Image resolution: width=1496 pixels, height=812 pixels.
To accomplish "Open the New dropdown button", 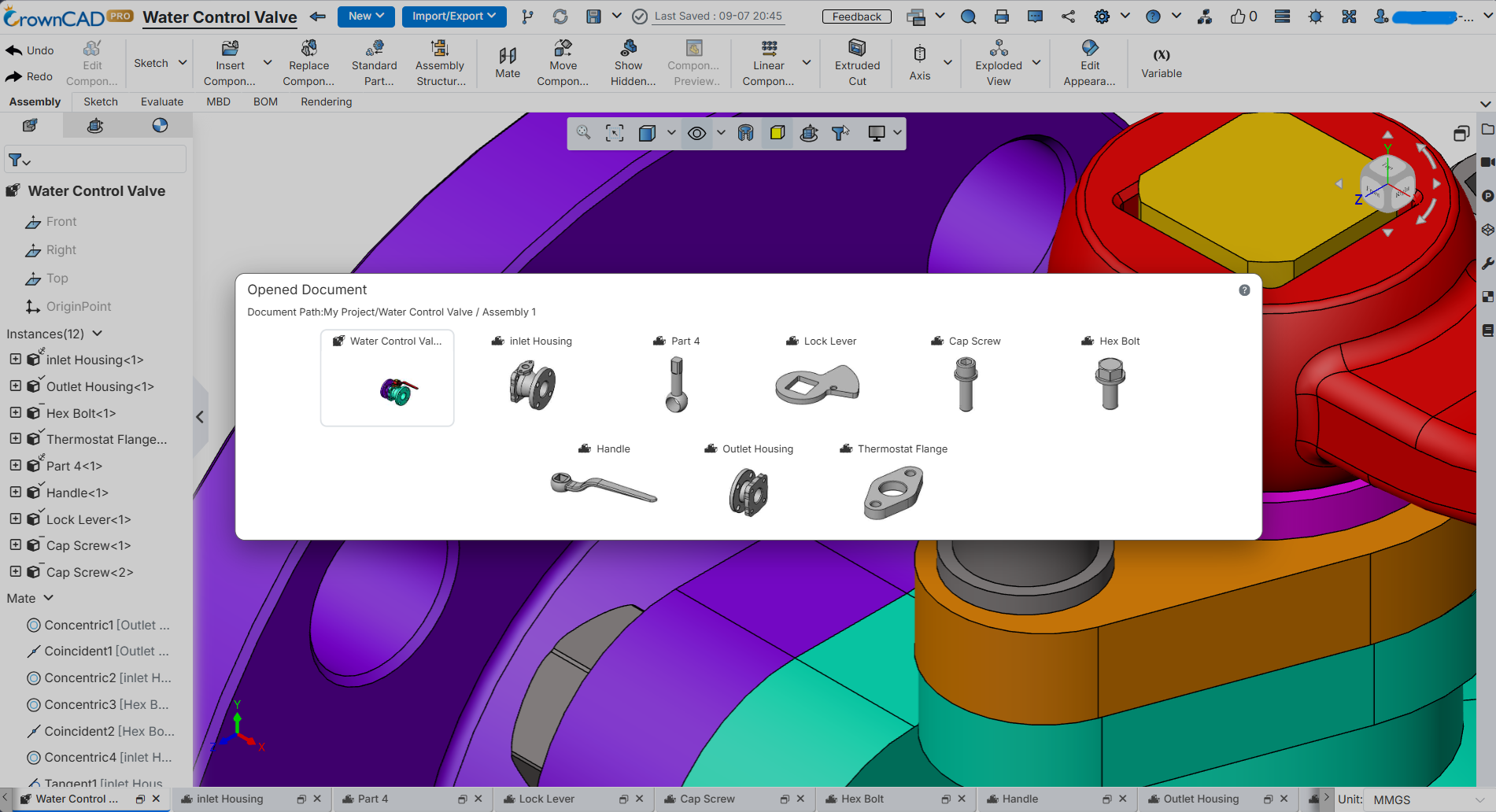I will point(366,16).
